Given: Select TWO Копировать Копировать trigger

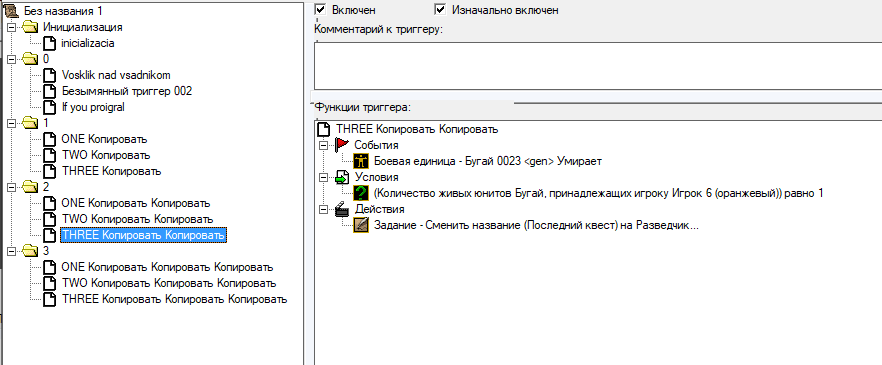Looking at the screenshot, I should tap(137, 219).
